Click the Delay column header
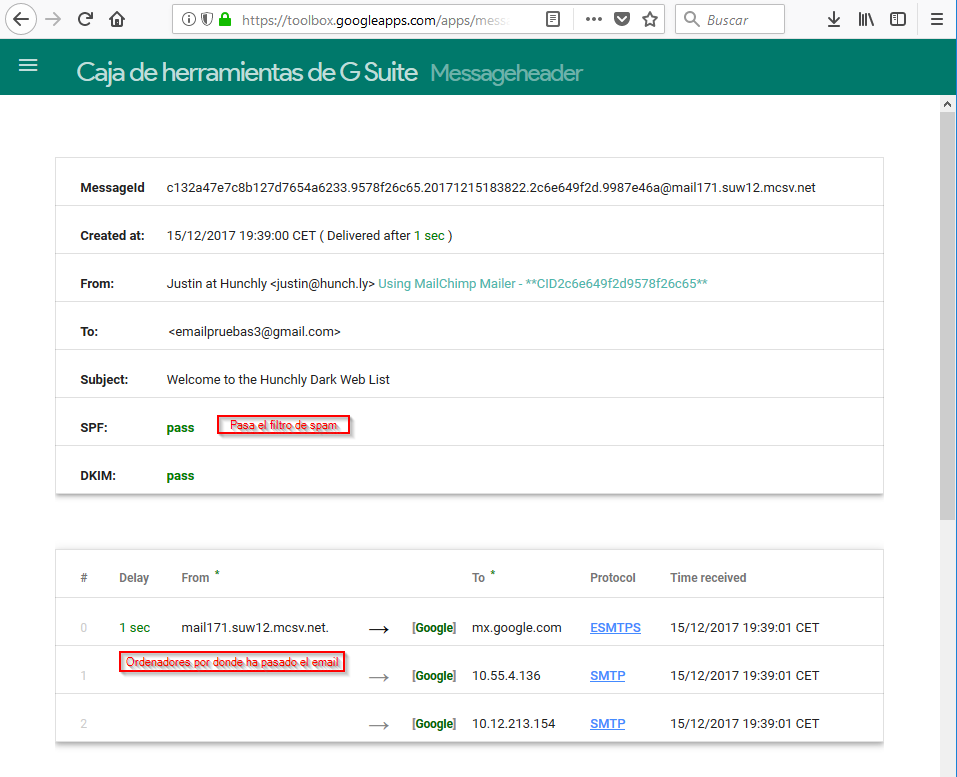This screenshot has width=957, height=777. (x=134, y=578)
